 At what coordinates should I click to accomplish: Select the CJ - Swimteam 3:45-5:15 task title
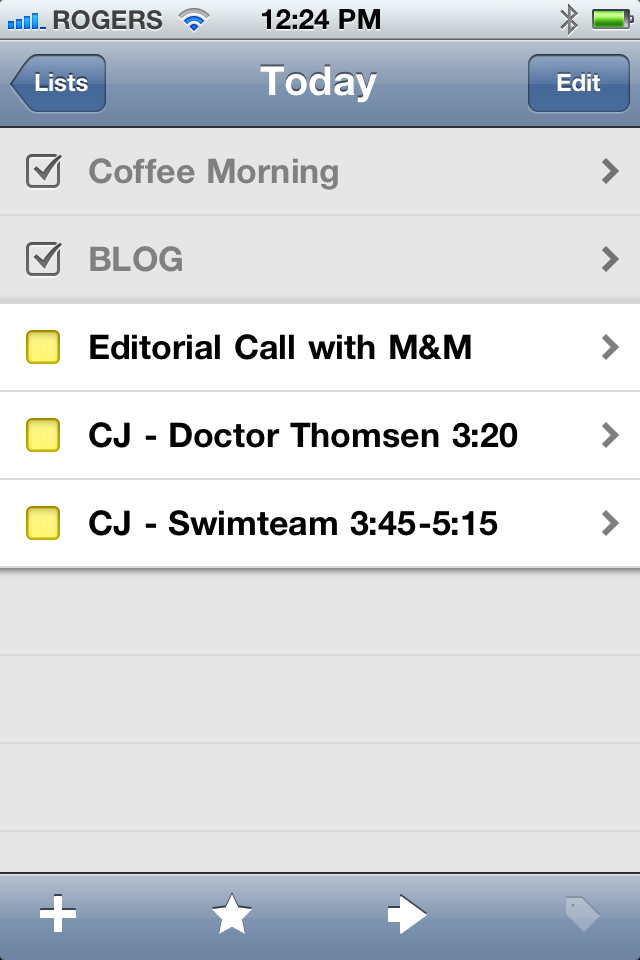coord(293,523)
